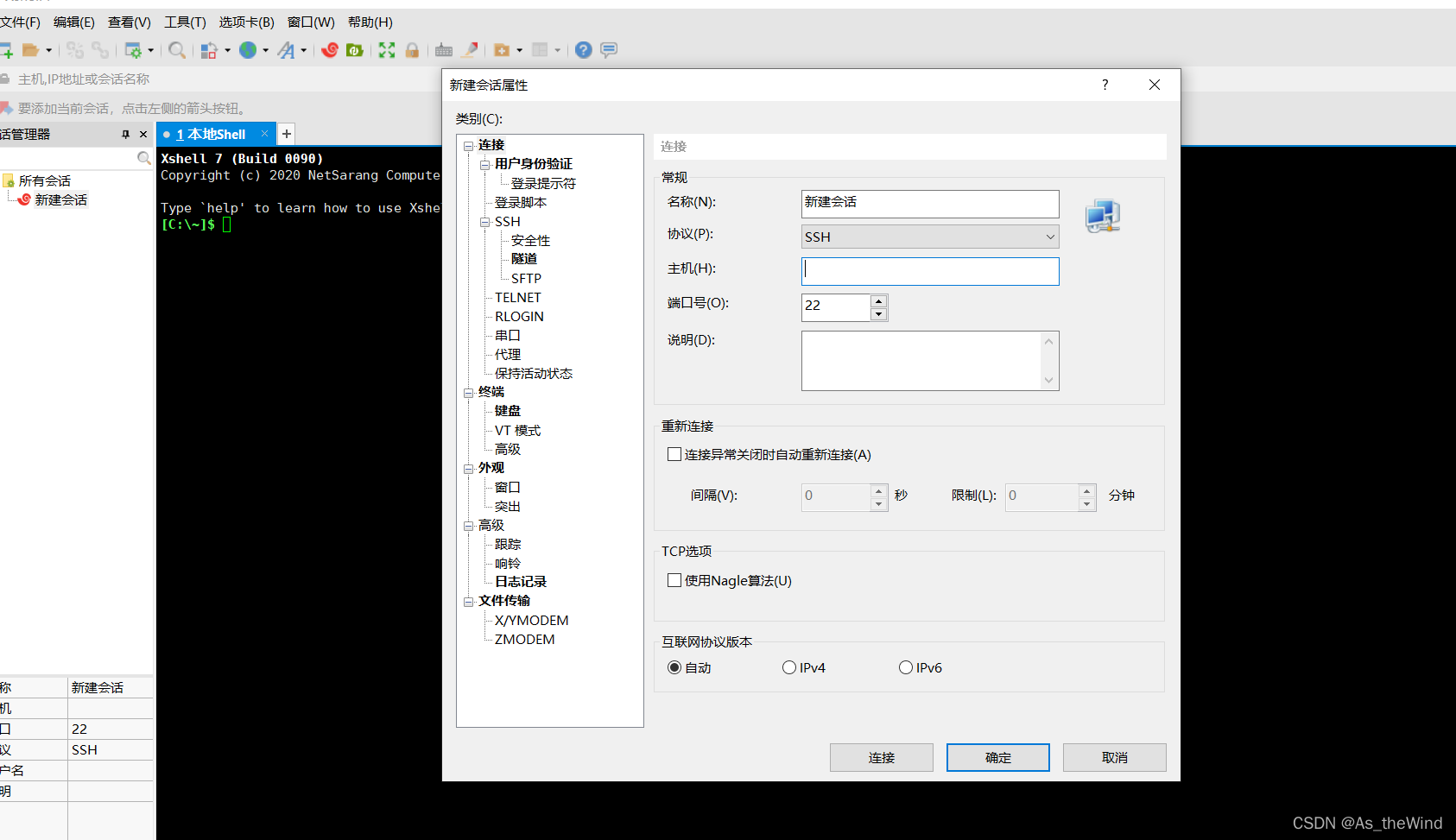Click the 连接 button in dialog
The width and height of the screenshot is (1456, 840).
[882, 757]
